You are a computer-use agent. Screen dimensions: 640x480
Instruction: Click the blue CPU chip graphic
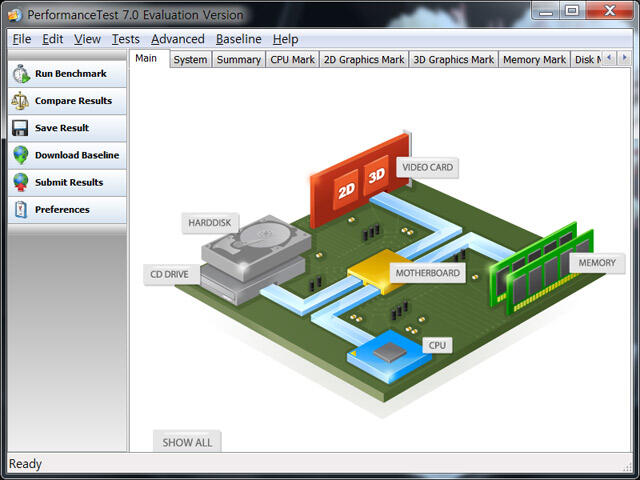point(389,356)
